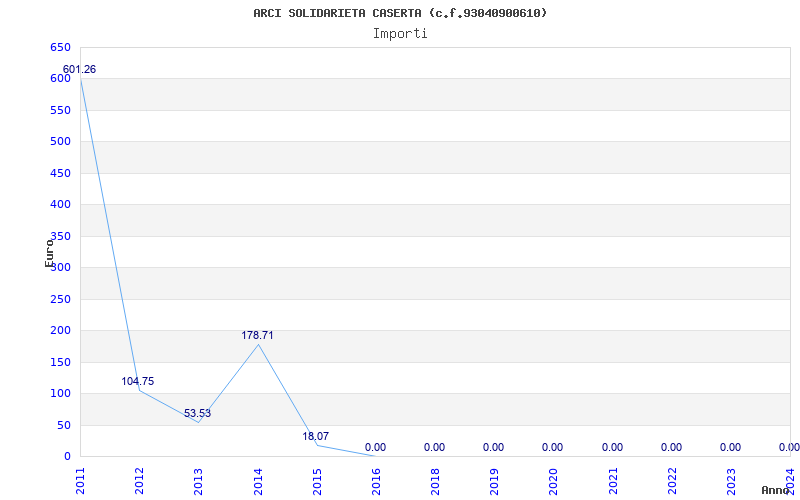Click the 600 y-axis tick label

coord(60,79)
